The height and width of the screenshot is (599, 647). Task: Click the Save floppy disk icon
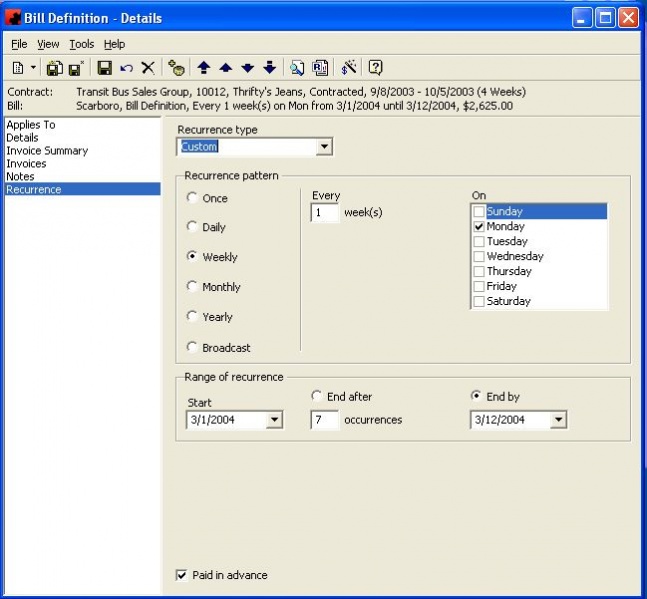[x=104, y=68]
